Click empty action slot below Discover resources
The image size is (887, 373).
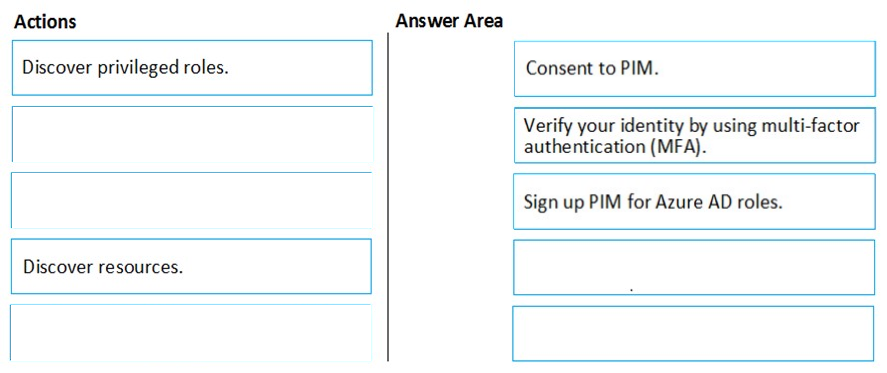coord(191,333)
